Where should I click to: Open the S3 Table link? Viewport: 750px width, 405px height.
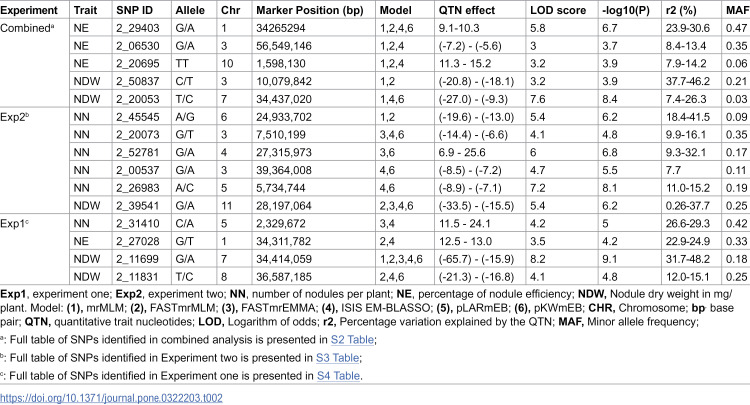click(337, 358)
